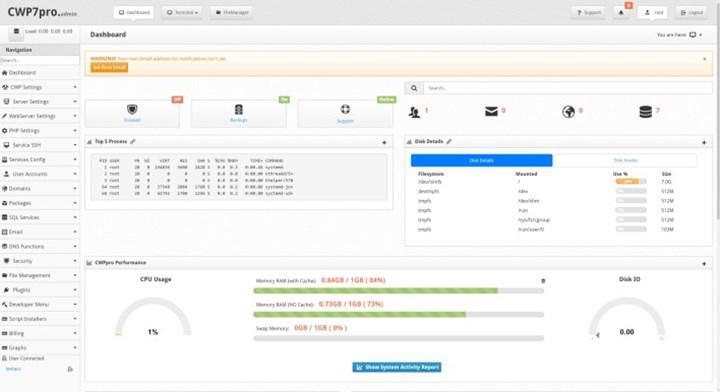This screenshot has width=720, height=392.
Task: Select the Disk Details tab
Action: coord(481,160)
